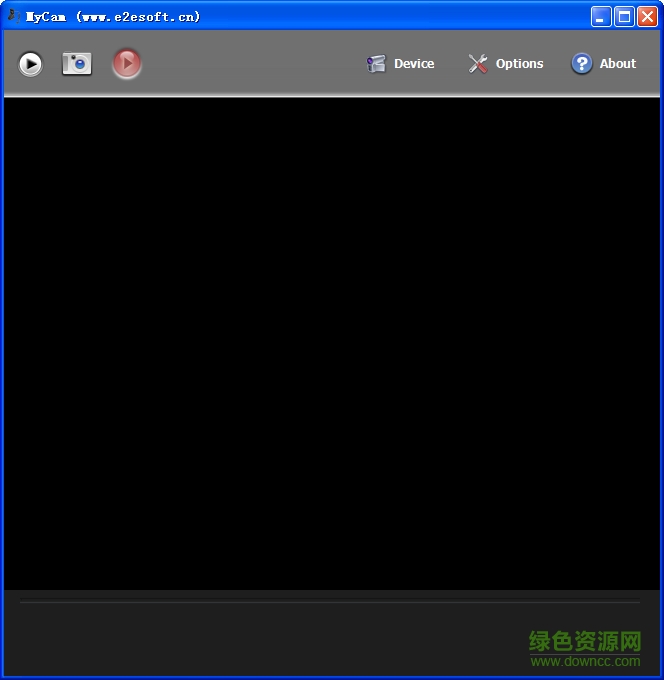Click the MyCam app icon in the title bar
The width and height of the screenshot is (664, 680).
pyautogui.click(x=14, y=16)
